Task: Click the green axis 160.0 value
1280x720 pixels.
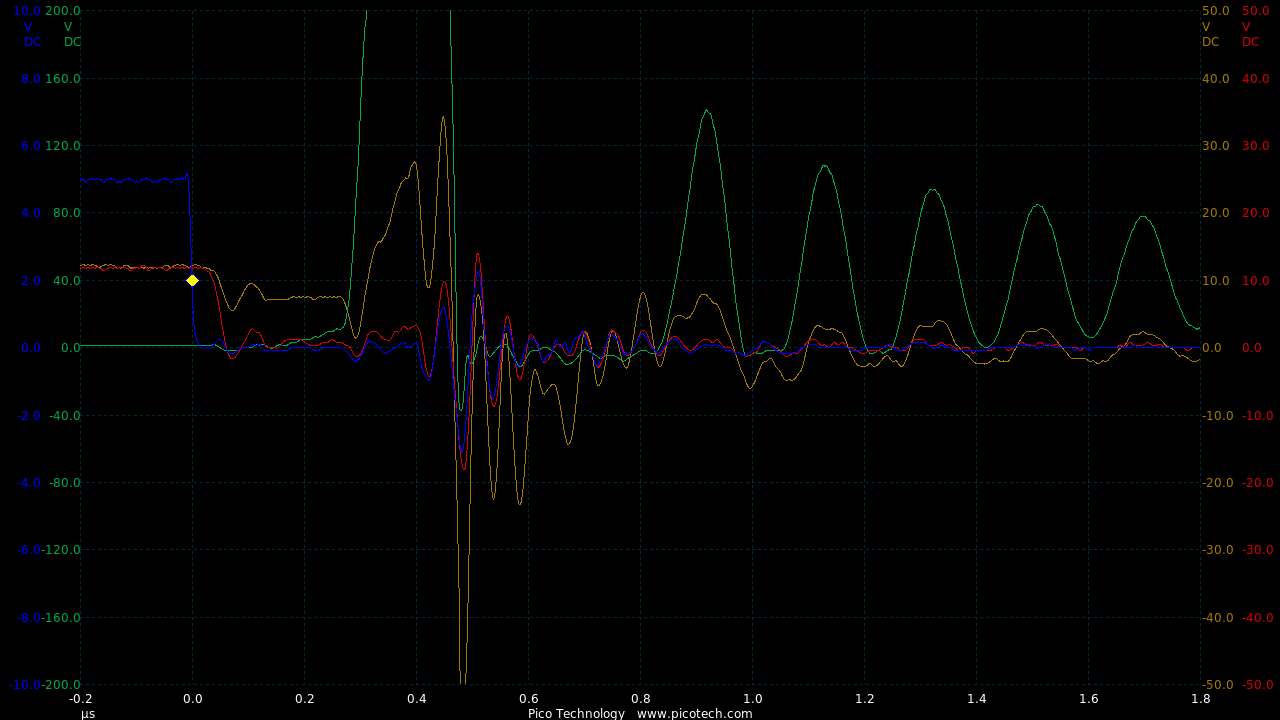Action: click(63, 79)
